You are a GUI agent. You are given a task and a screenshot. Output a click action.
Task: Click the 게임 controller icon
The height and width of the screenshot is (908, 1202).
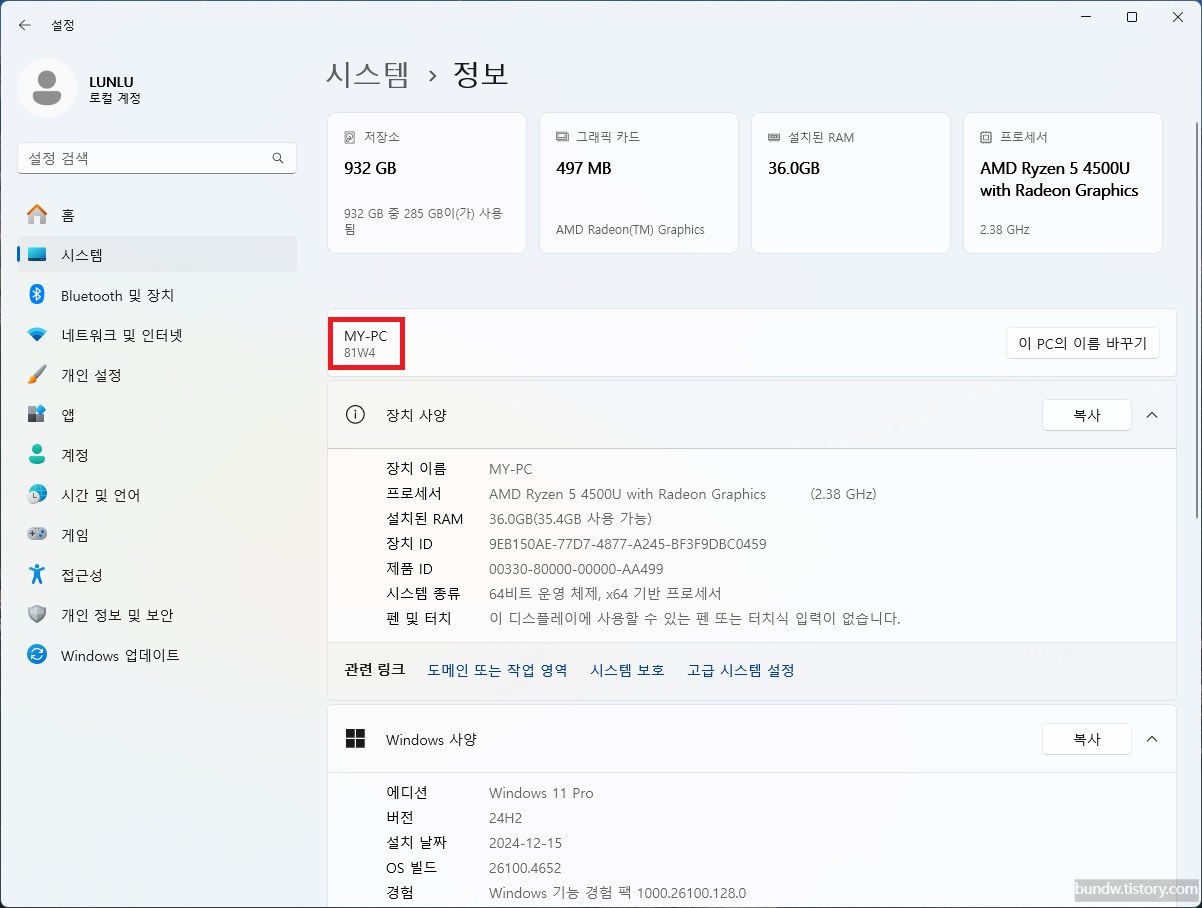click(37, 535)
